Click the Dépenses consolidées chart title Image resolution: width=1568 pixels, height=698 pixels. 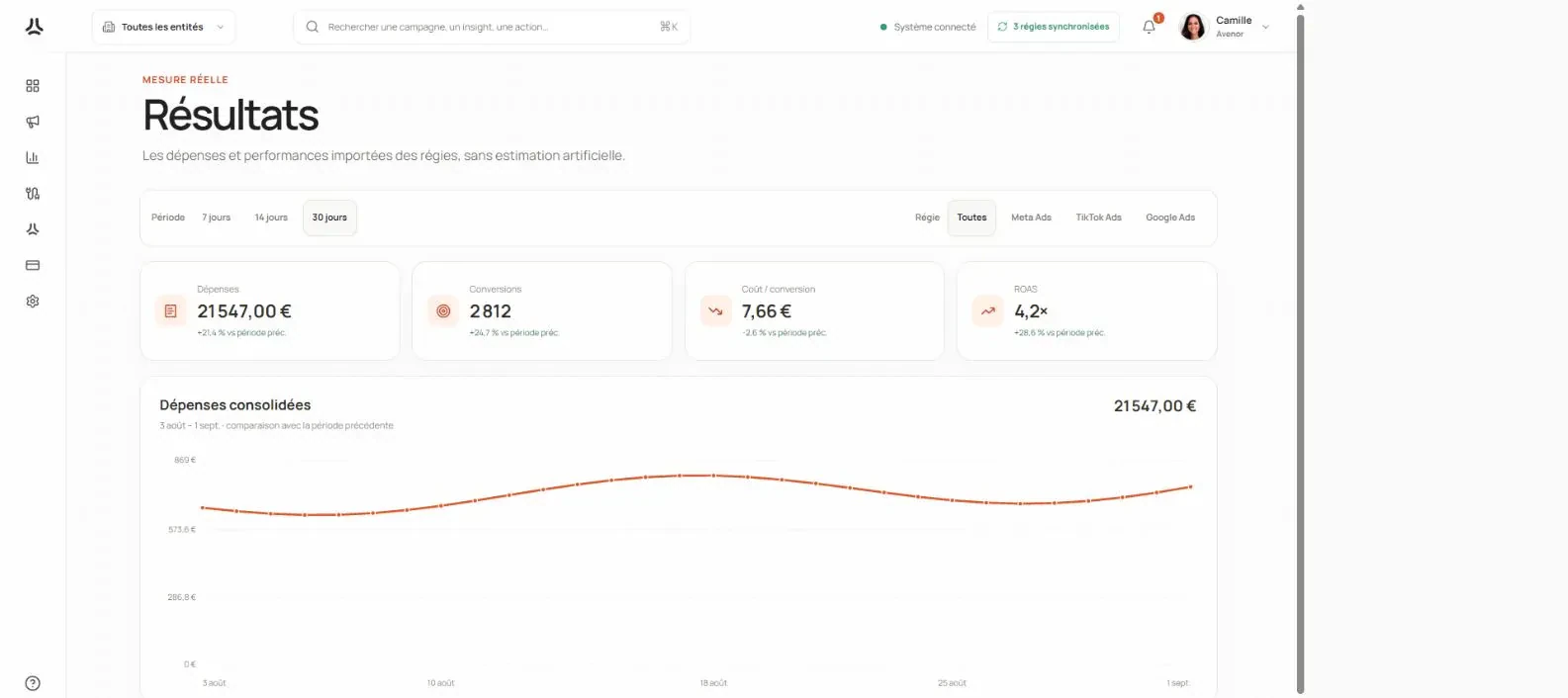click(235, 405)
